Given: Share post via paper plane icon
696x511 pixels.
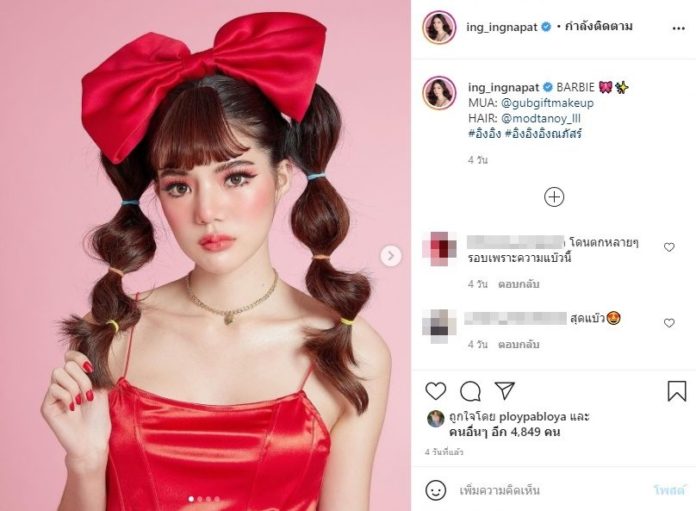Looking at the screenshot, I should click(505, 390).
